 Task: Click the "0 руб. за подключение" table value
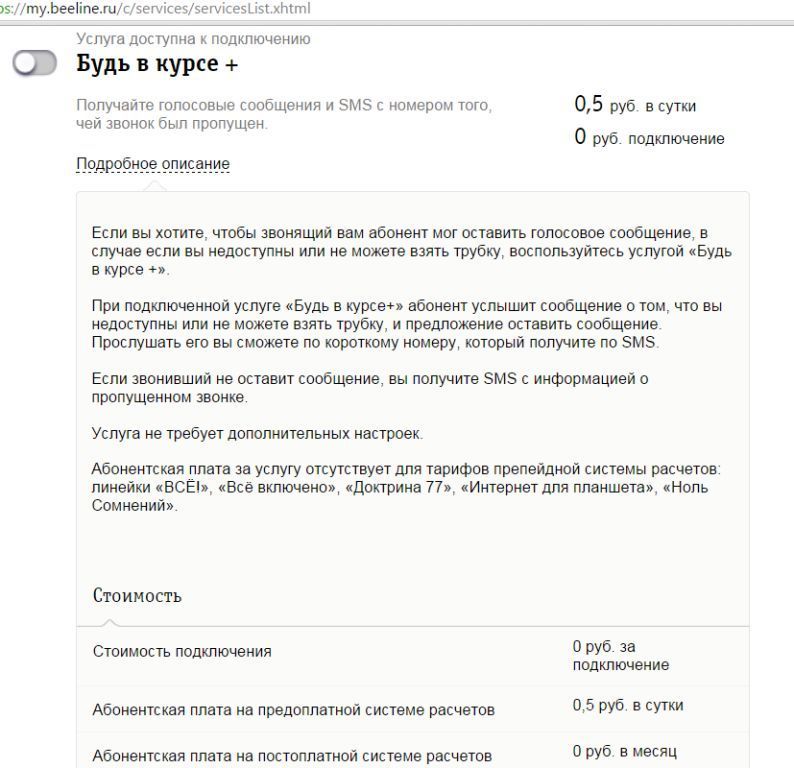620,656
